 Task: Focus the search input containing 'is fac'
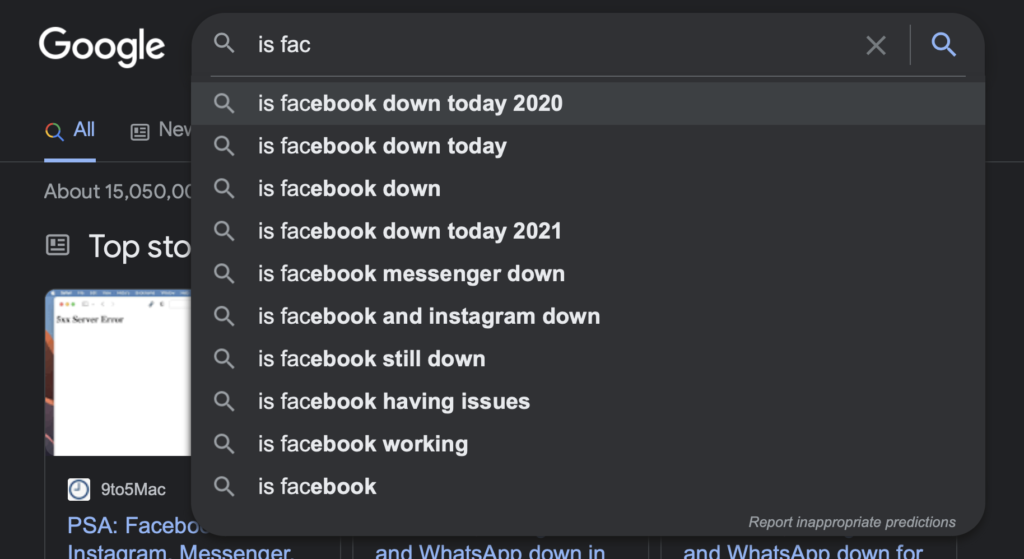550,45
